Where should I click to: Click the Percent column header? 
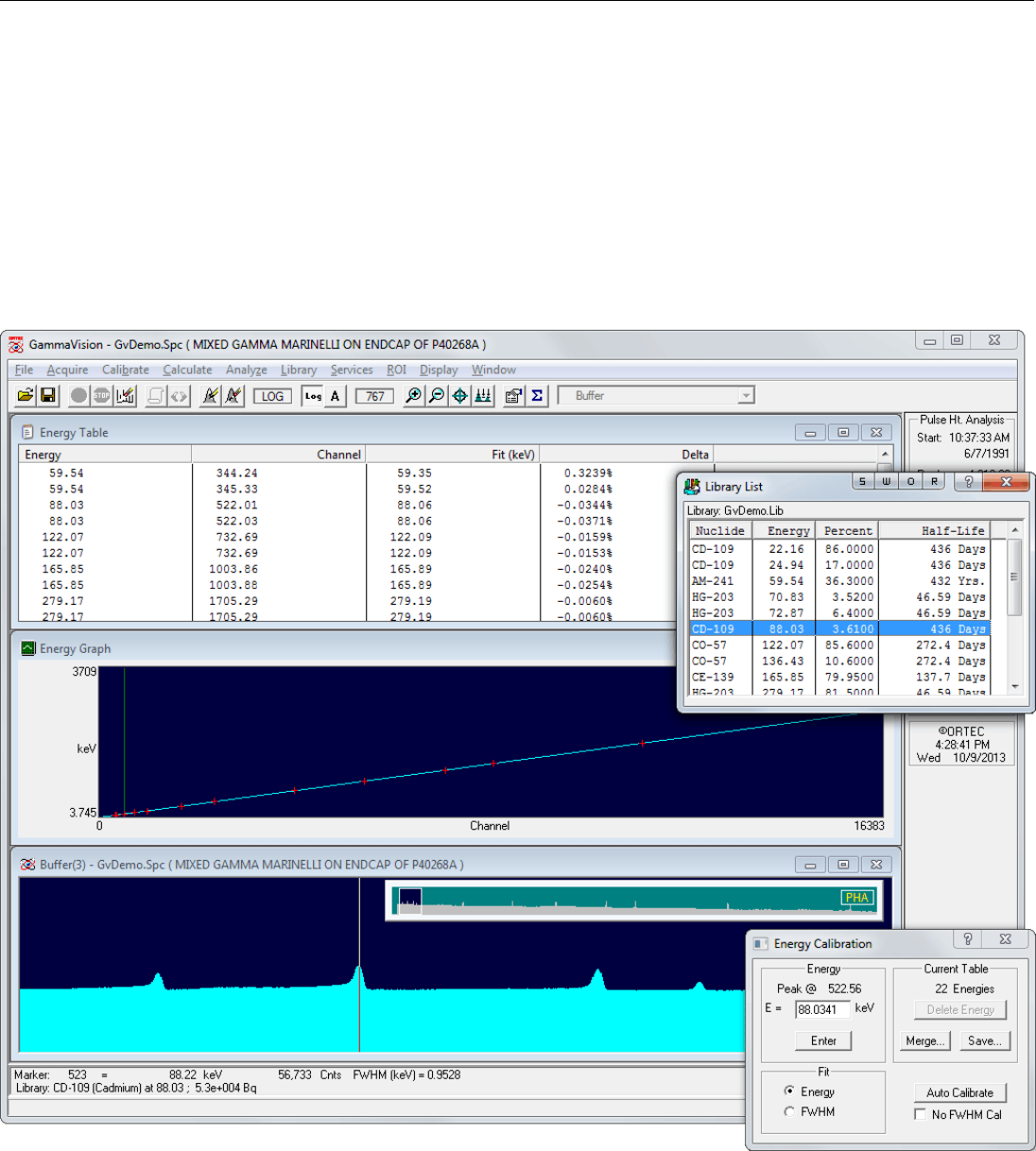pos(848,531)
